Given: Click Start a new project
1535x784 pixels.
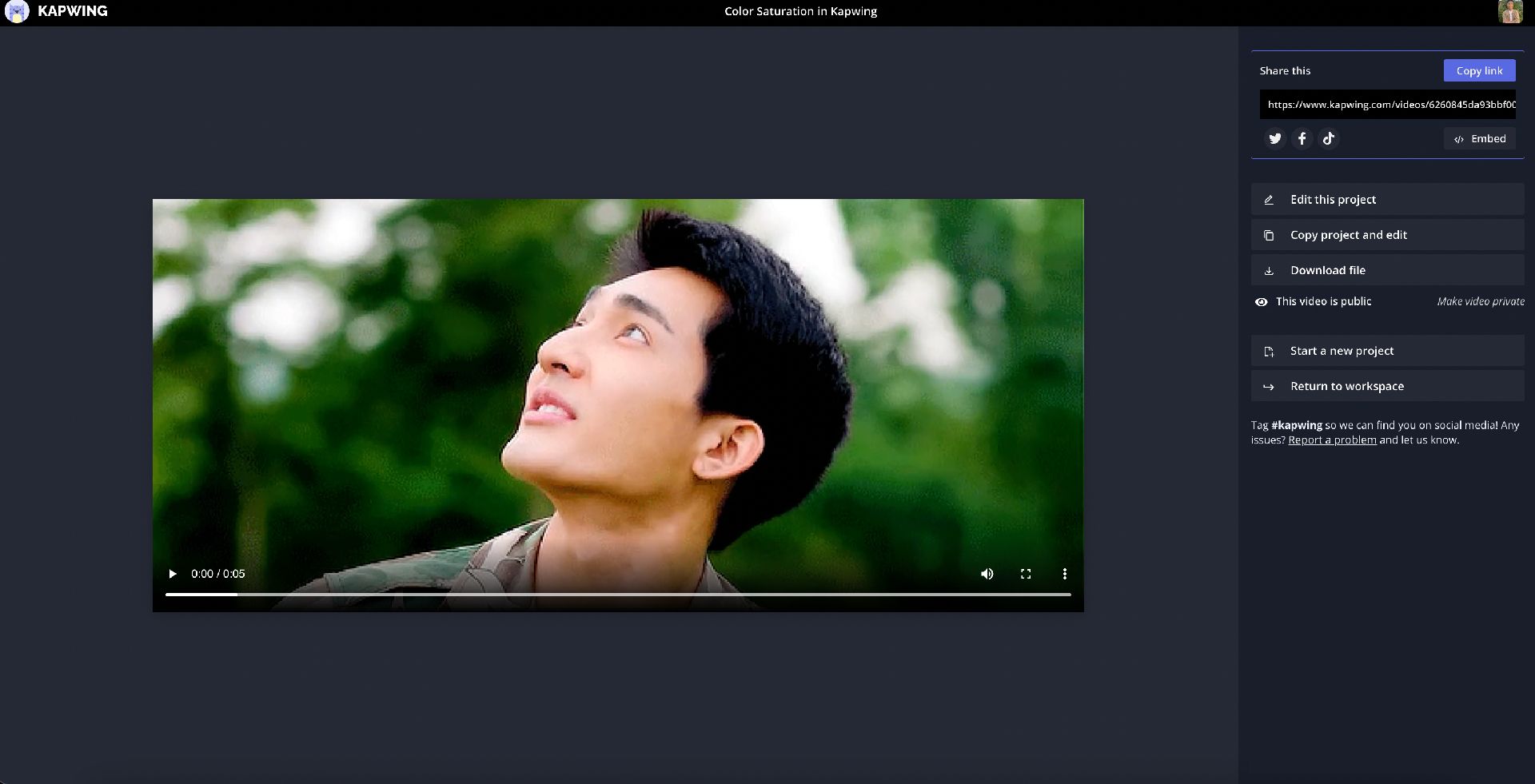Looking at the screenshot, I should (x=1388, y=351).
